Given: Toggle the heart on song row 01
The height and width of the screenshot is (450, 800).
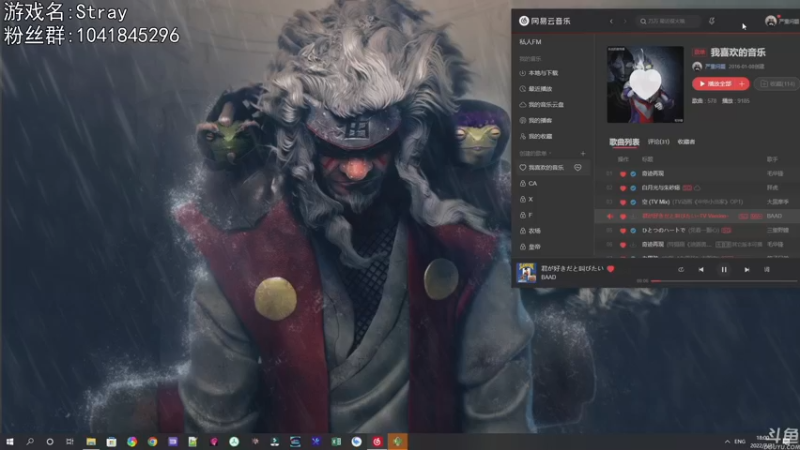Looking at the screenshot, I should (x=622, y=173).
